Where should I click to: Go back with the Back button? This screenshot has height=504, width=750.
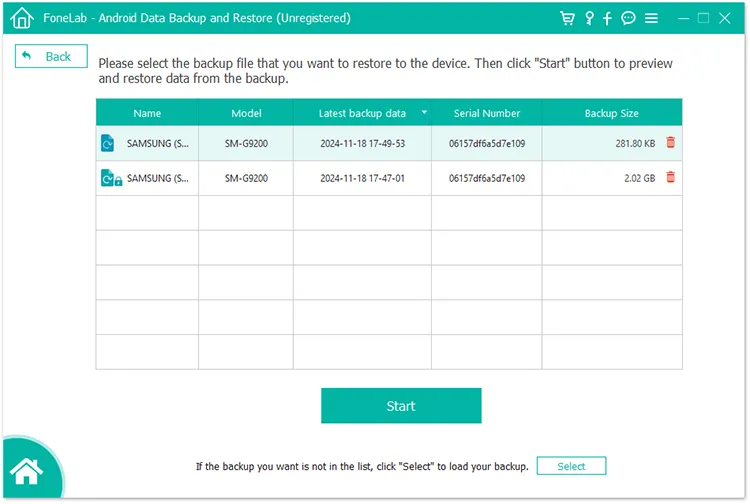pos(51,56)
